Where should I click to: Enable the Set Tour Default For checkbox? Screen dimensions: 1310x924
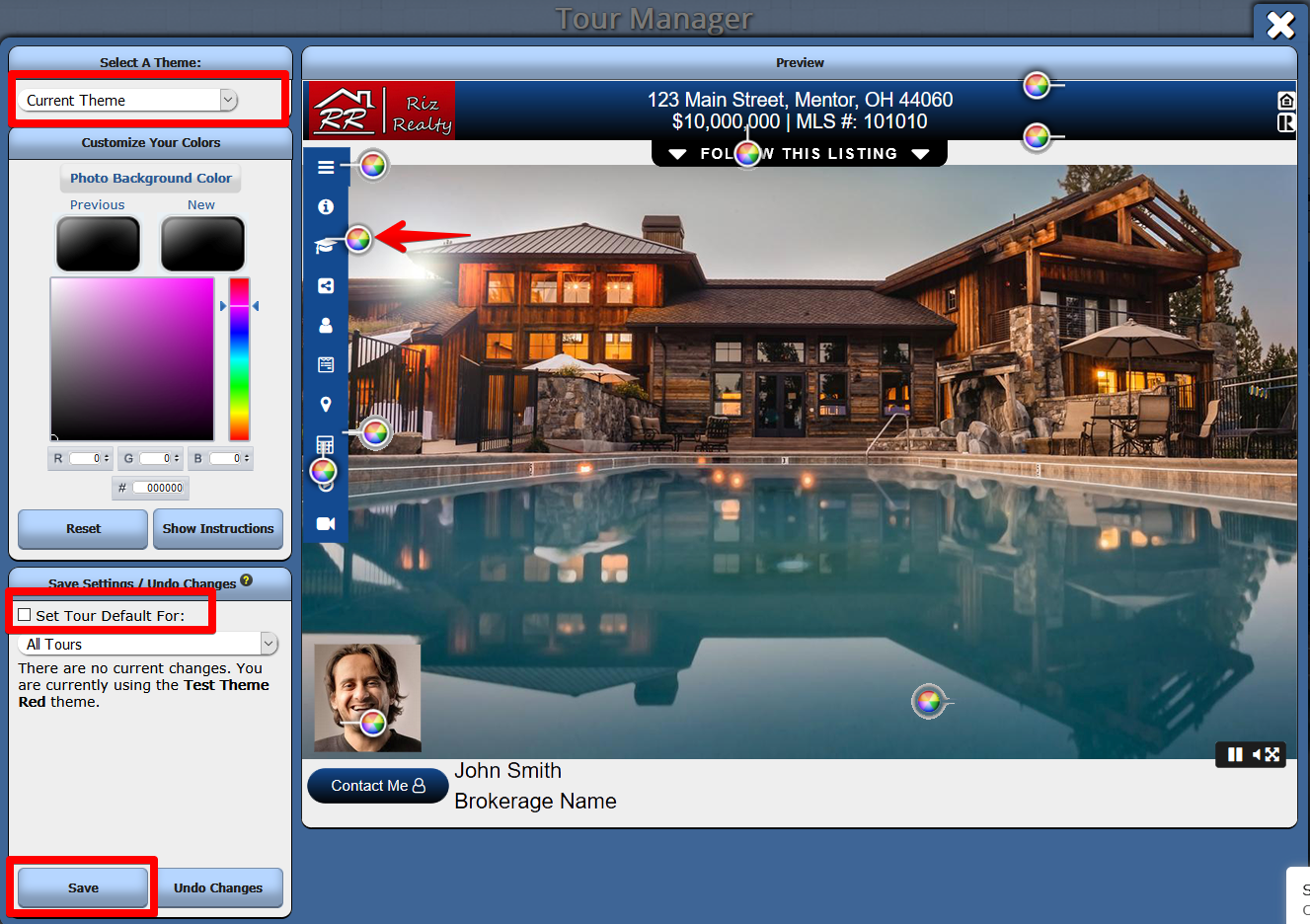tap(25, 615)
